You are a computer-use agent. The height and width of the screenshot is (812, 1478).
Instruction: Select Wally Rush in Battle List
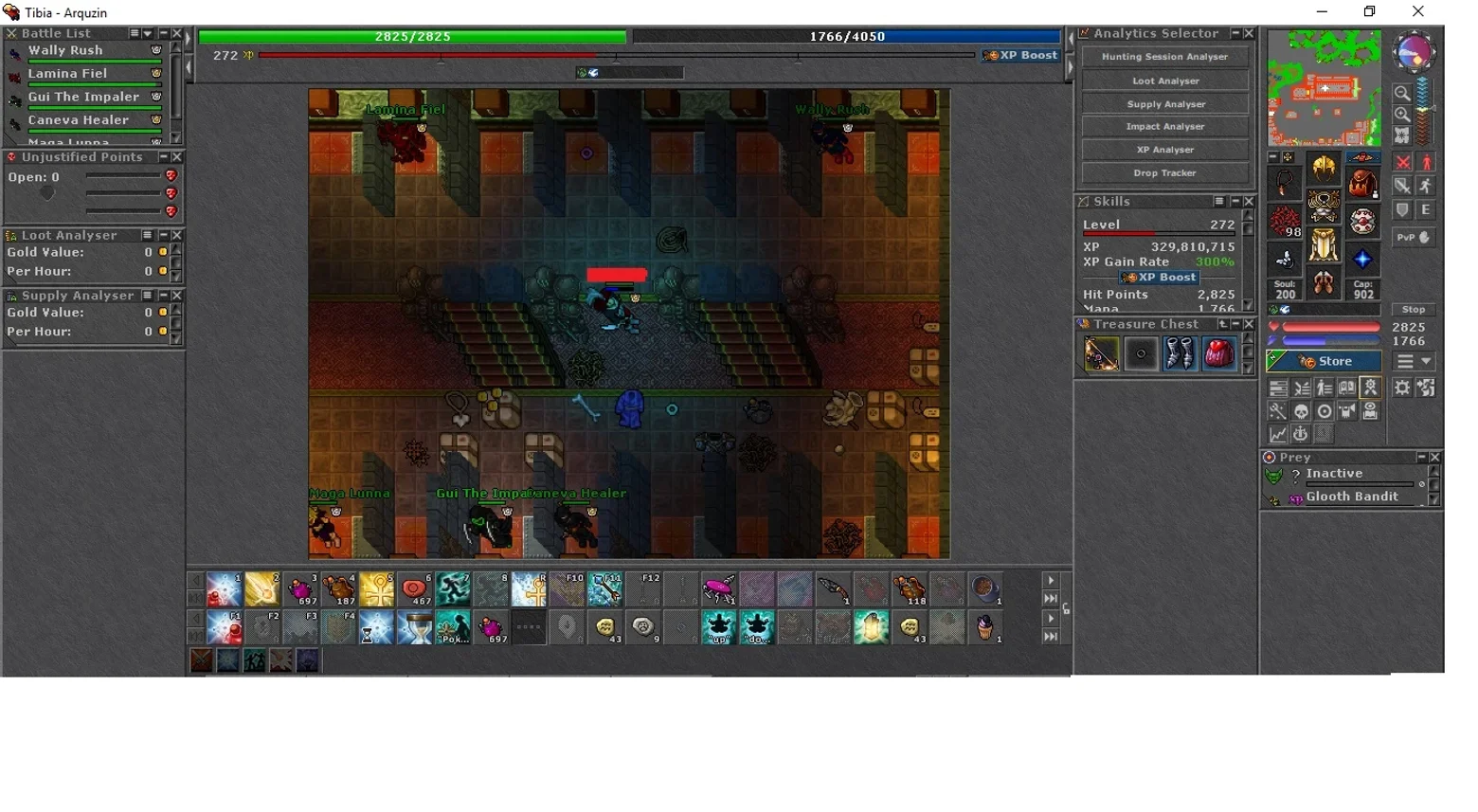point(86,53)
